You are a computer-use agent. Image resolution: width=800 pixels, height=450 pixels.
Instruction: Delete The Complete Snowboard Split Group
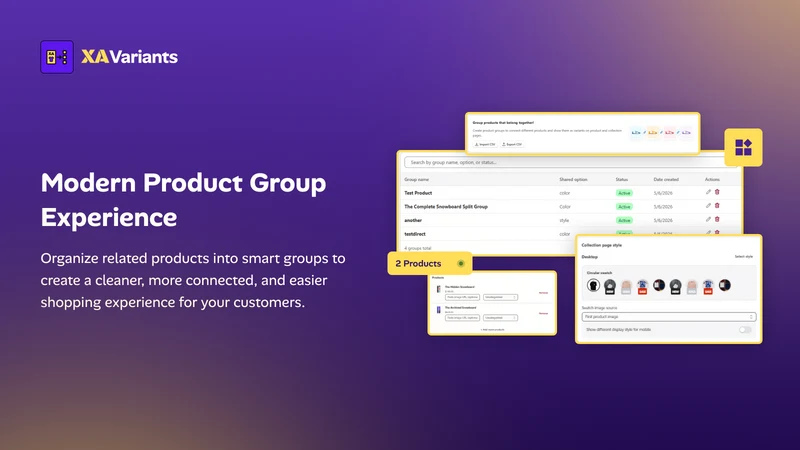pyautogui.click(x=717, y=206)
